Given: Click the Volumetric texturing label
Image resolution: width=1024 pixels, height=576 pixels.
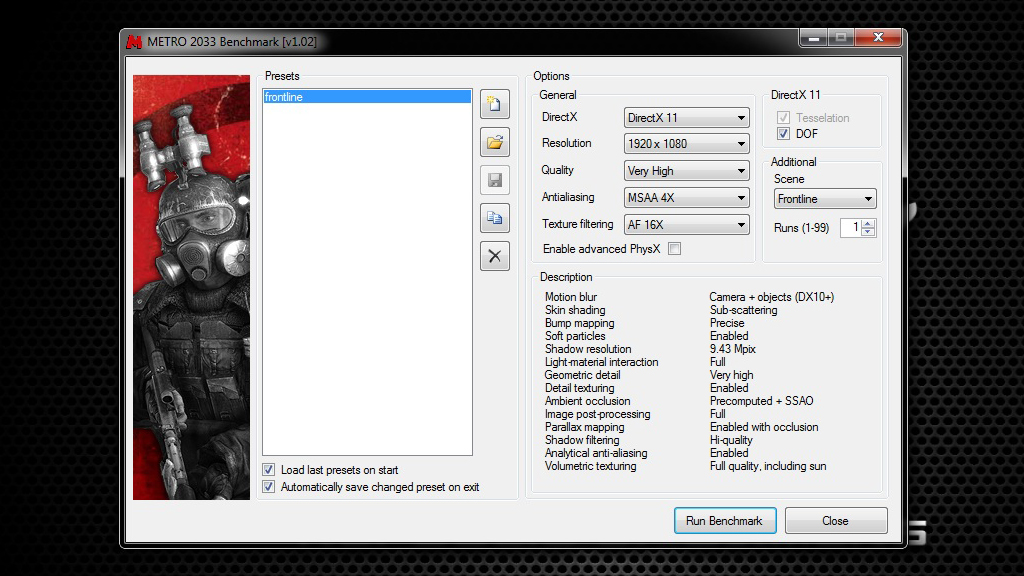Looking at the screenshot, I should tap(590, 466).
